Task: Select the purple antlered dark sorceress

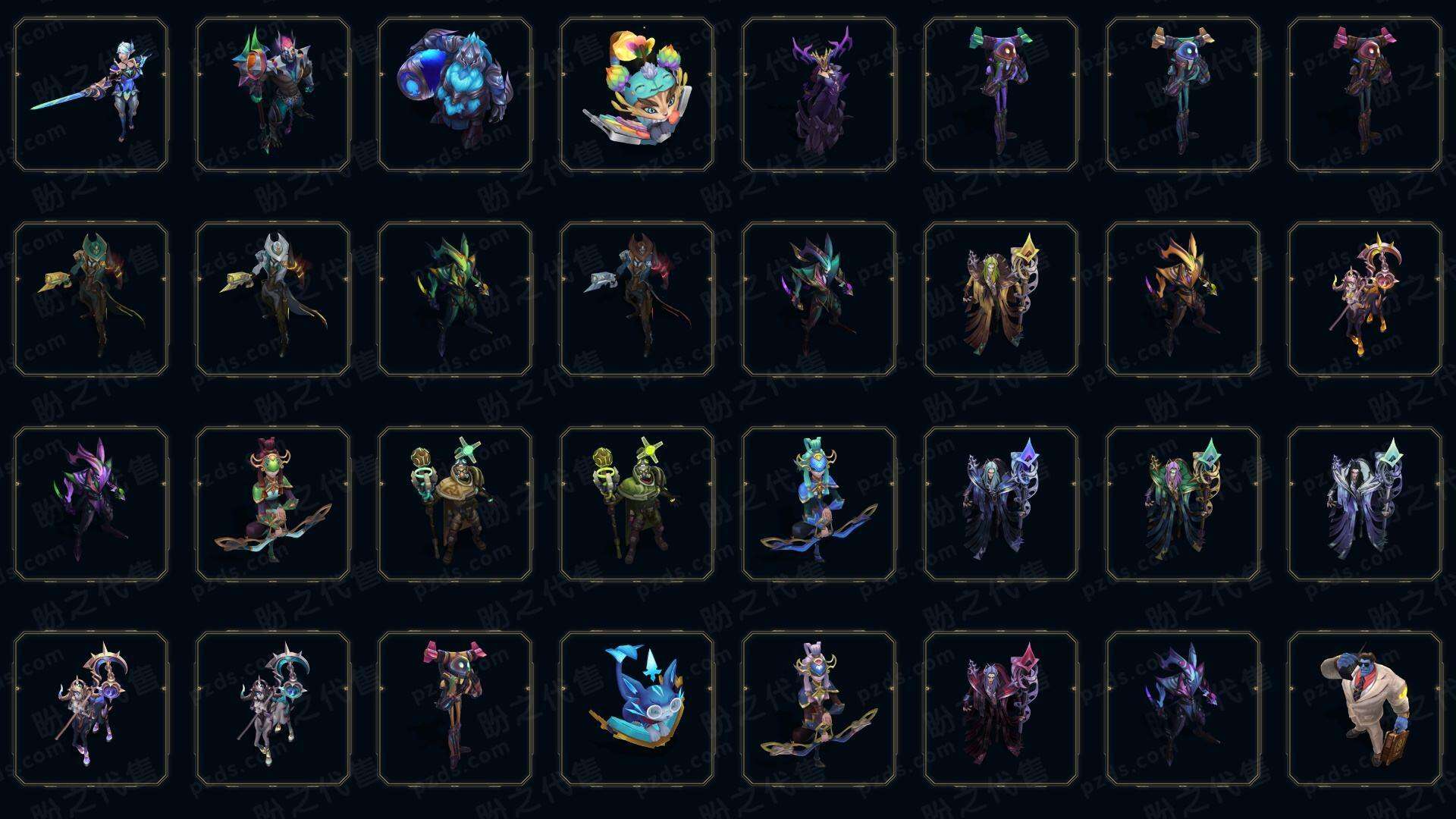Action: click(819, 95)
